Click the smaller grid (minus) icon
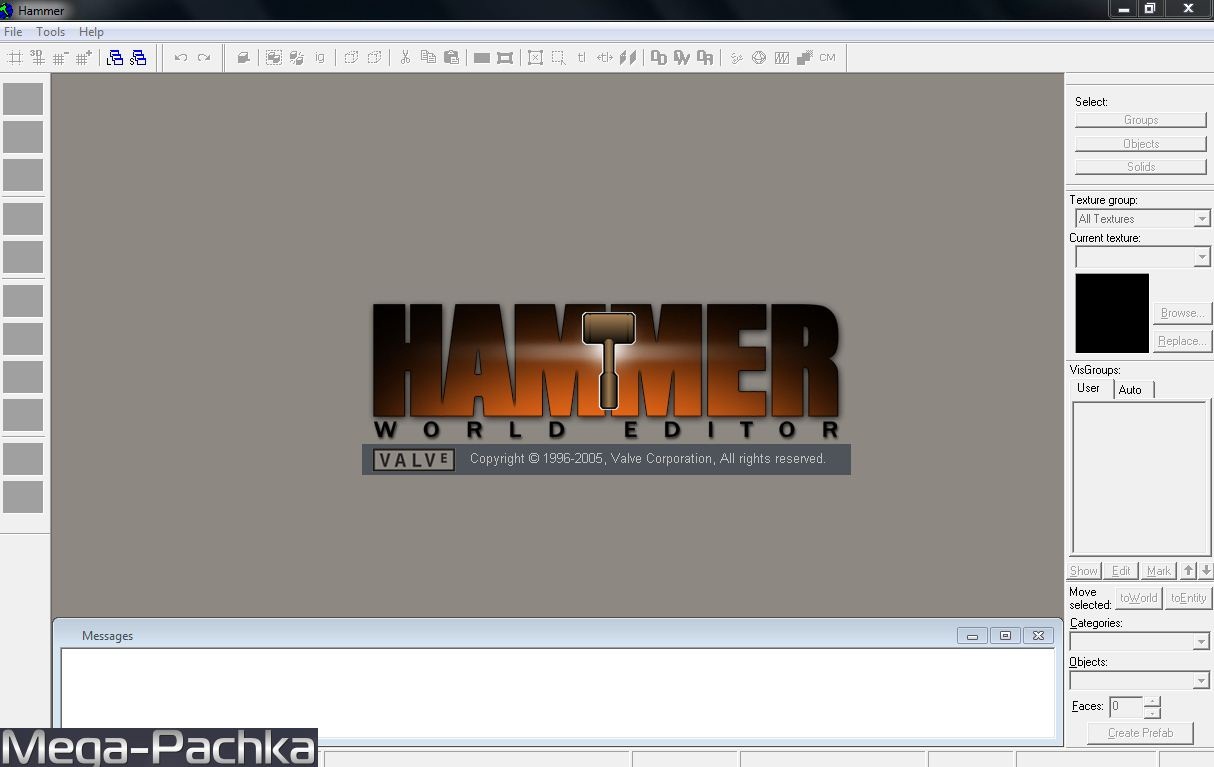Image resolution: width=1214 pixels, height=767 pixels. [x=61, y=58]
